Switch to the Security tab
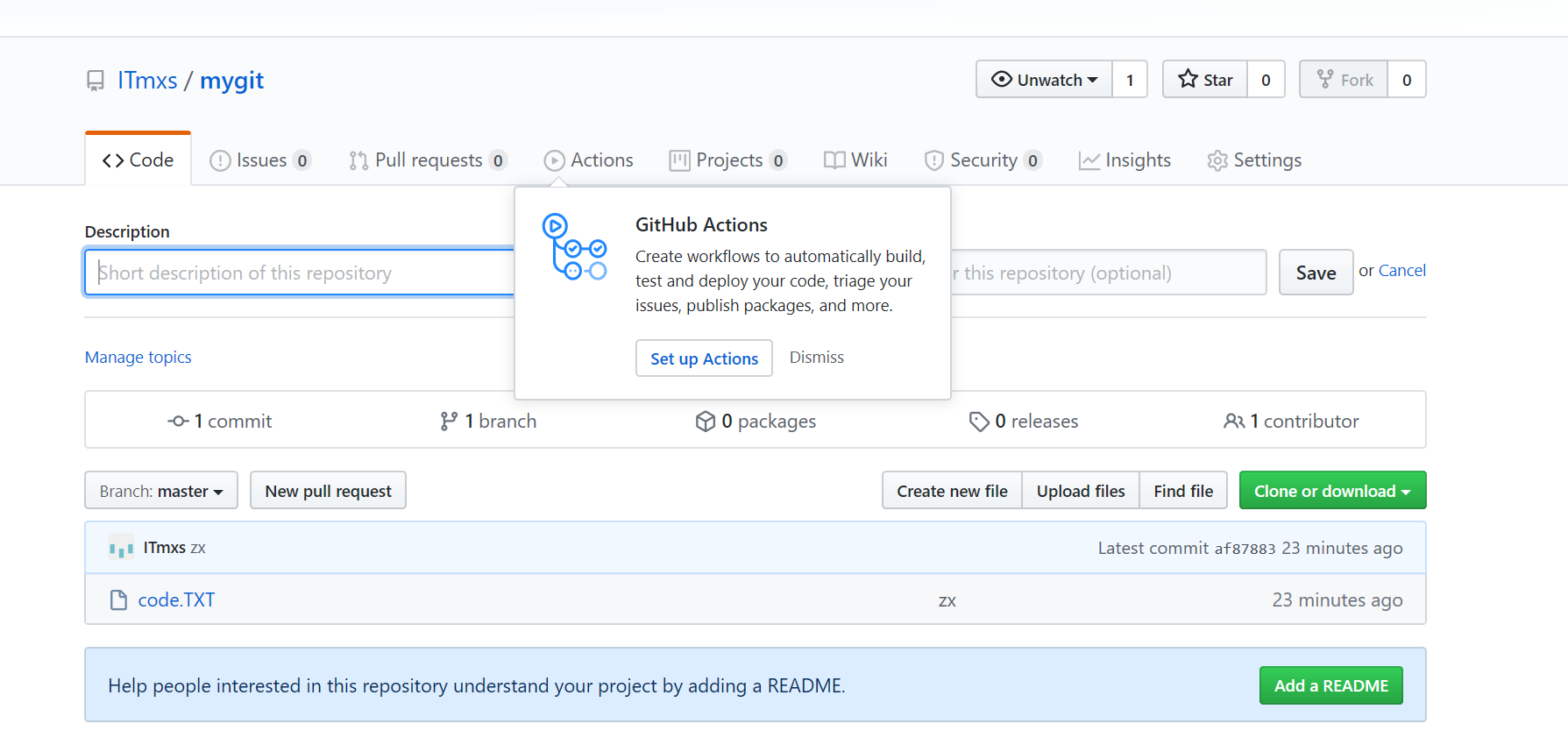Image resolution: width=1568 pixels, height=752 pixels. pos(983,160)
